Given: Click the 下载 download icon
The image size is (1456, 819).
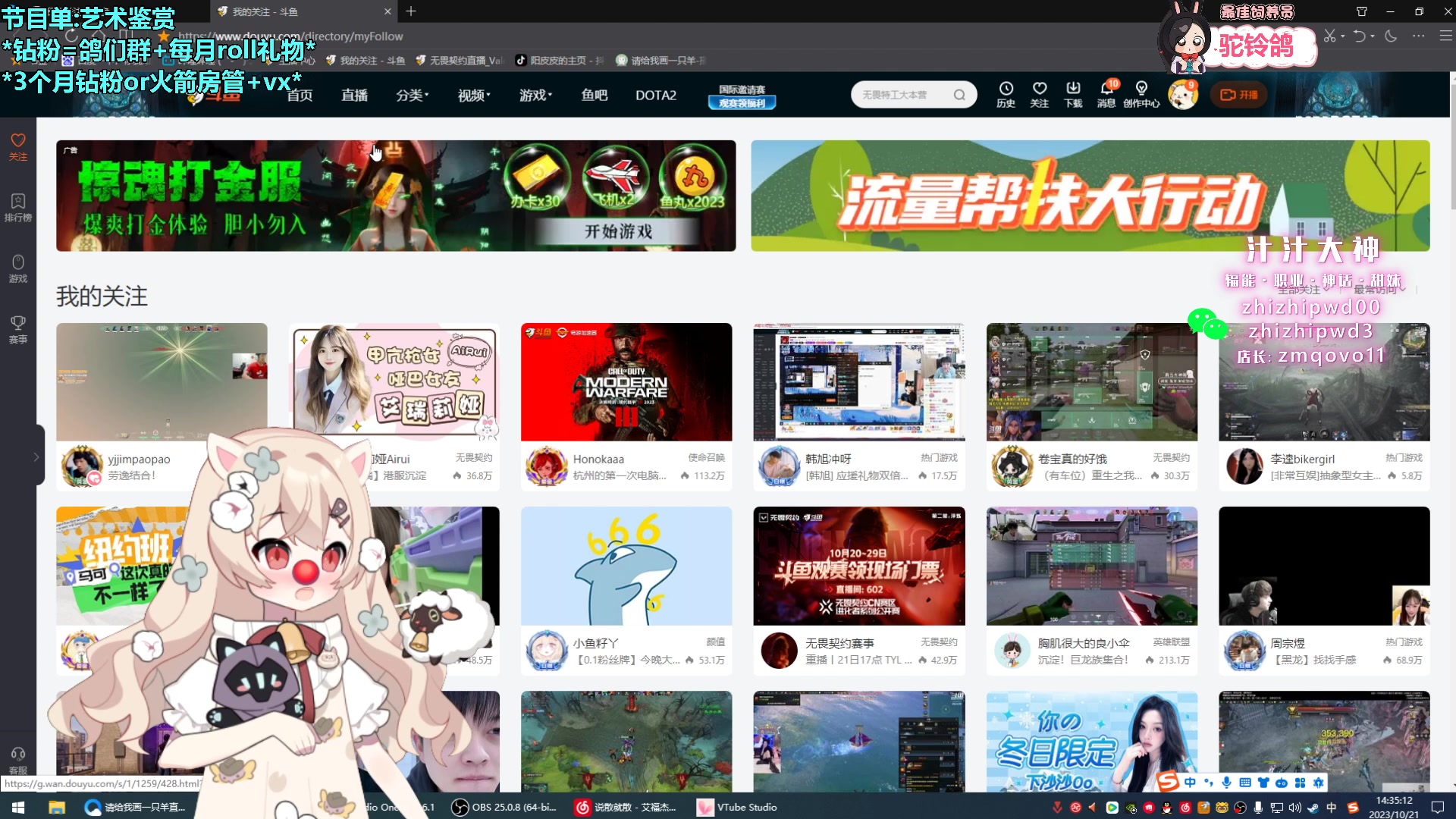Looking at the screenshot, I should 1073,95.
